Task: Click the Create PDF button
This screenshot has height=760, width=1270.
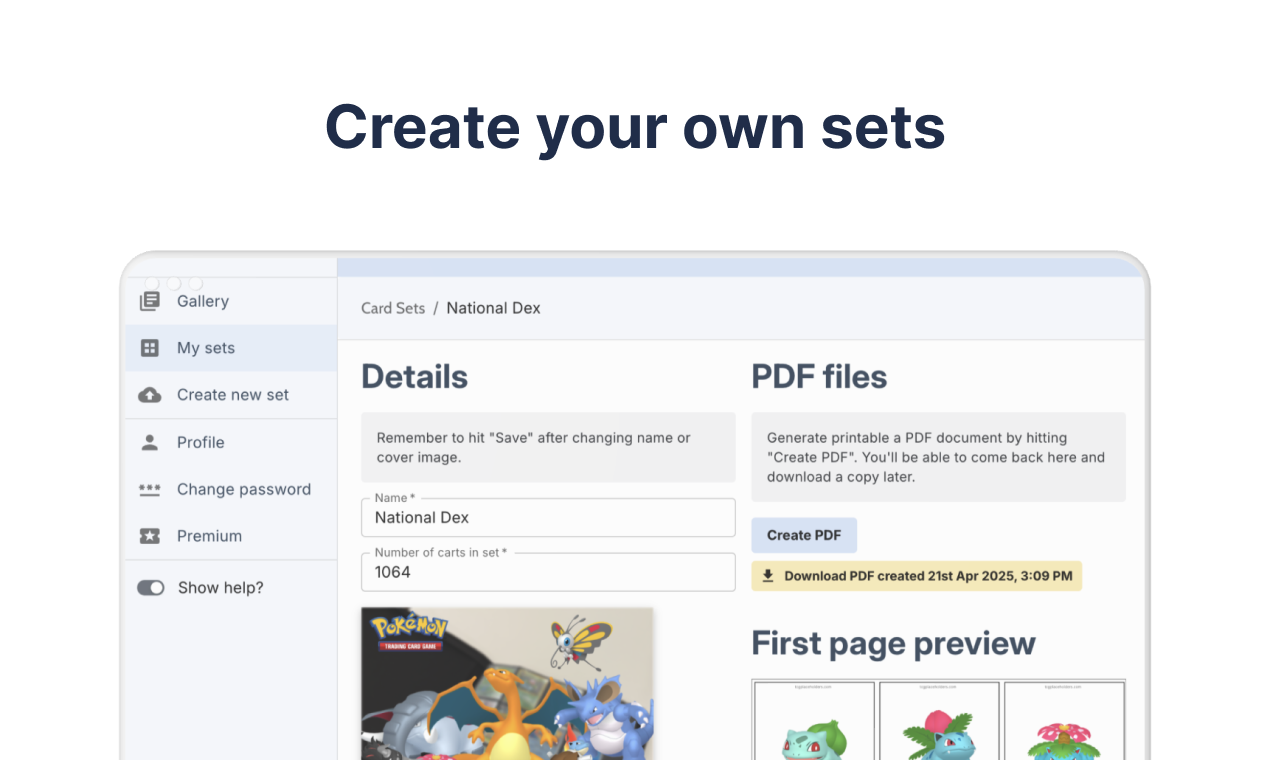Action: 804,535
